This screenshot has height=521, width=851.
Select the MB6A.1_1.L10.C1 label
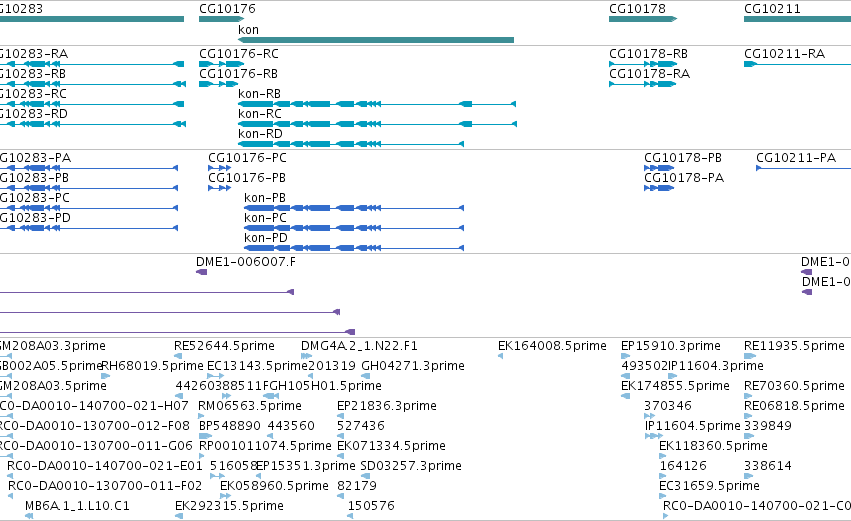click(x=77, y=507)
